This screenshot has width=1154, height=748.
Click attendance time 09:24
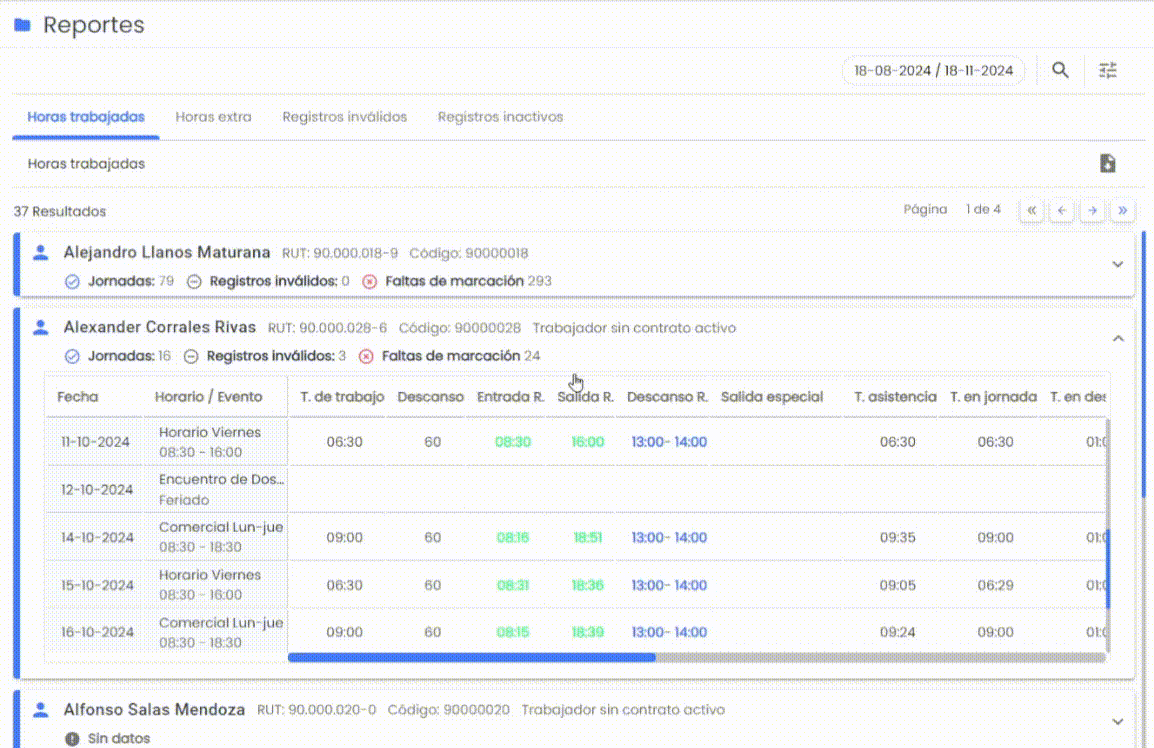[898, 632]
